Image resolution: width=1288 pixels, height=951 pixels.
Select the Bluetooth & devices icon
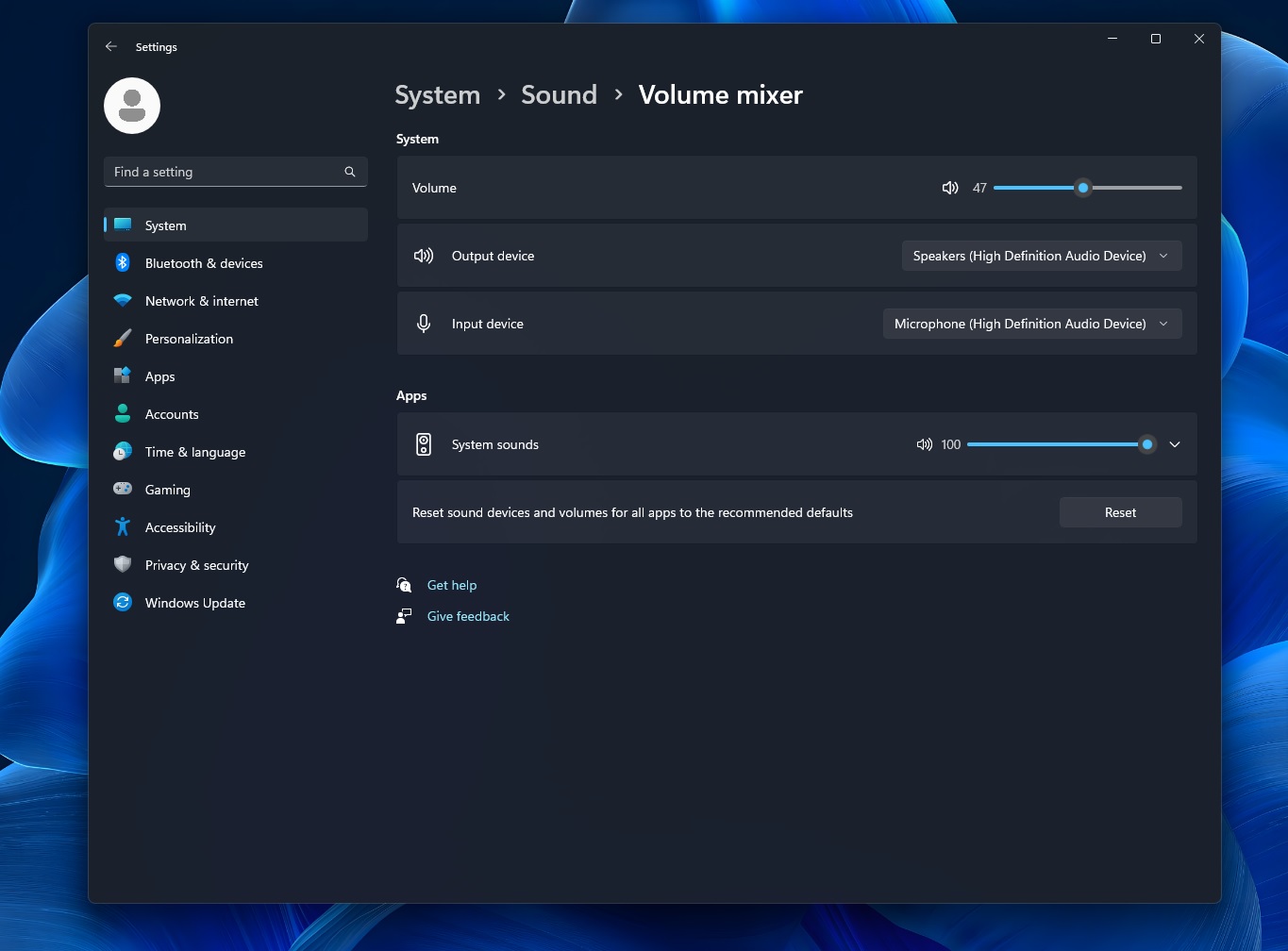pos(123,262)
